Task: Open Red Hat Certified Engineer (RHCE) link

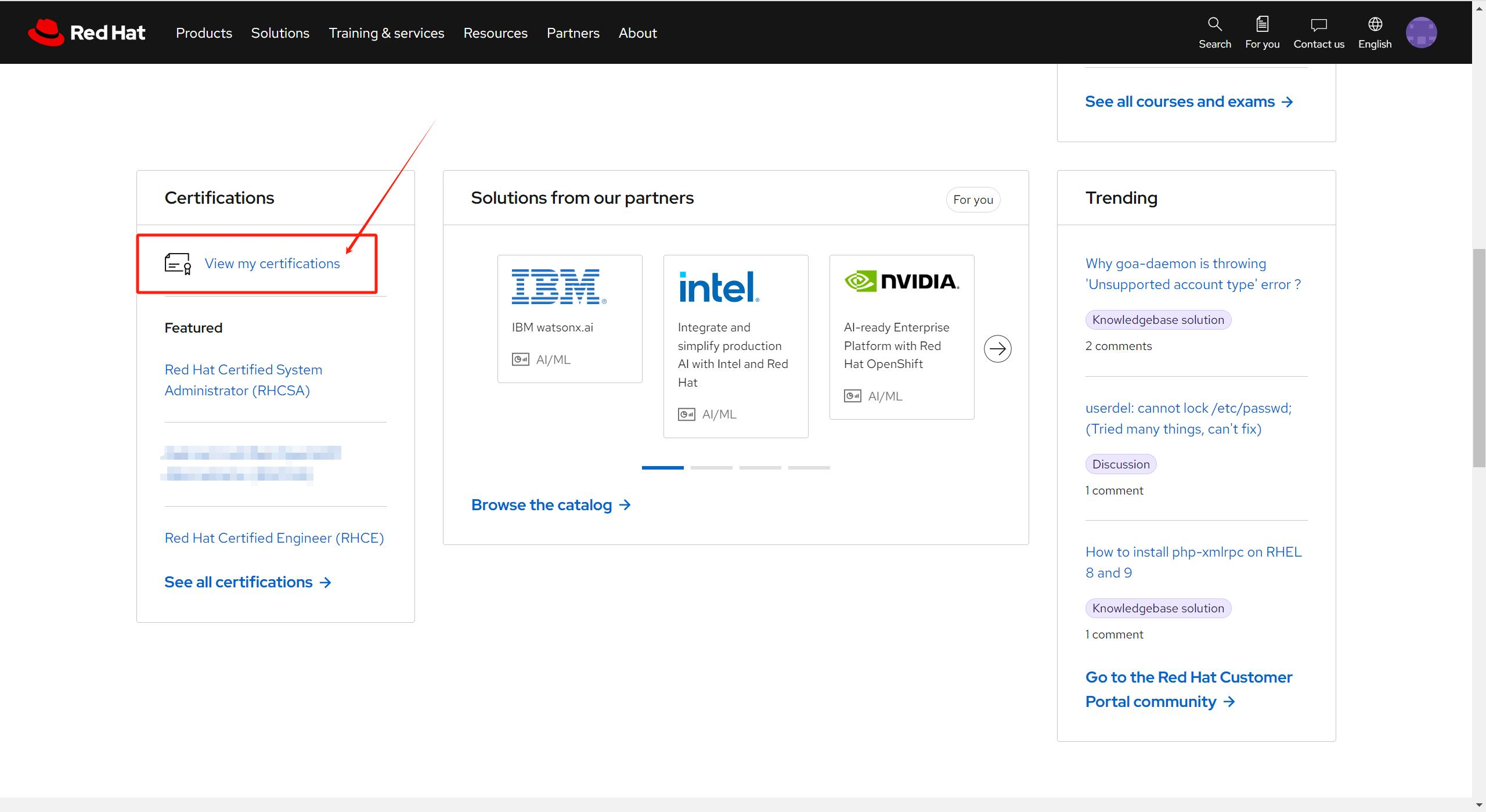Action: click(274, 538)
